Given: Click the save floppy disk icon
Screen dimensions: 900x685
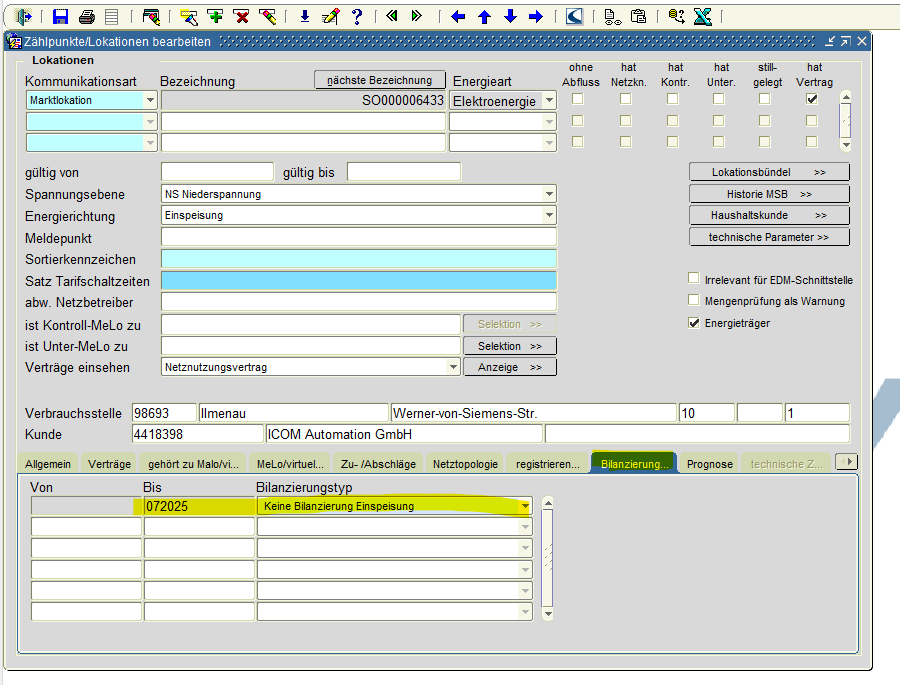Looking at the screenshot, I should (x=60, y=16).
